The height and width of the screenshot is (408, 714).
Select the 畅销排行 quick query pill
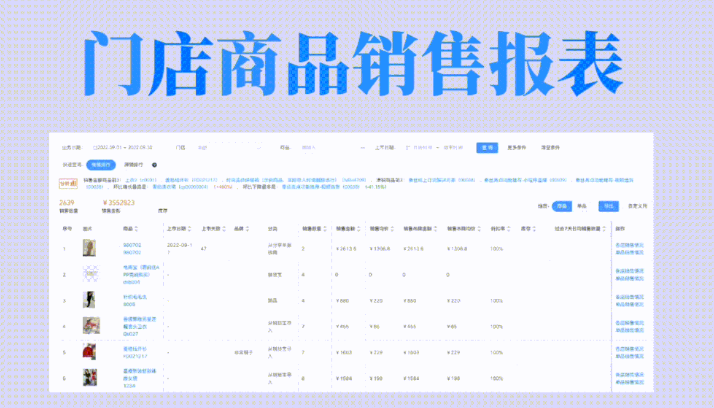tap(101, 165)
